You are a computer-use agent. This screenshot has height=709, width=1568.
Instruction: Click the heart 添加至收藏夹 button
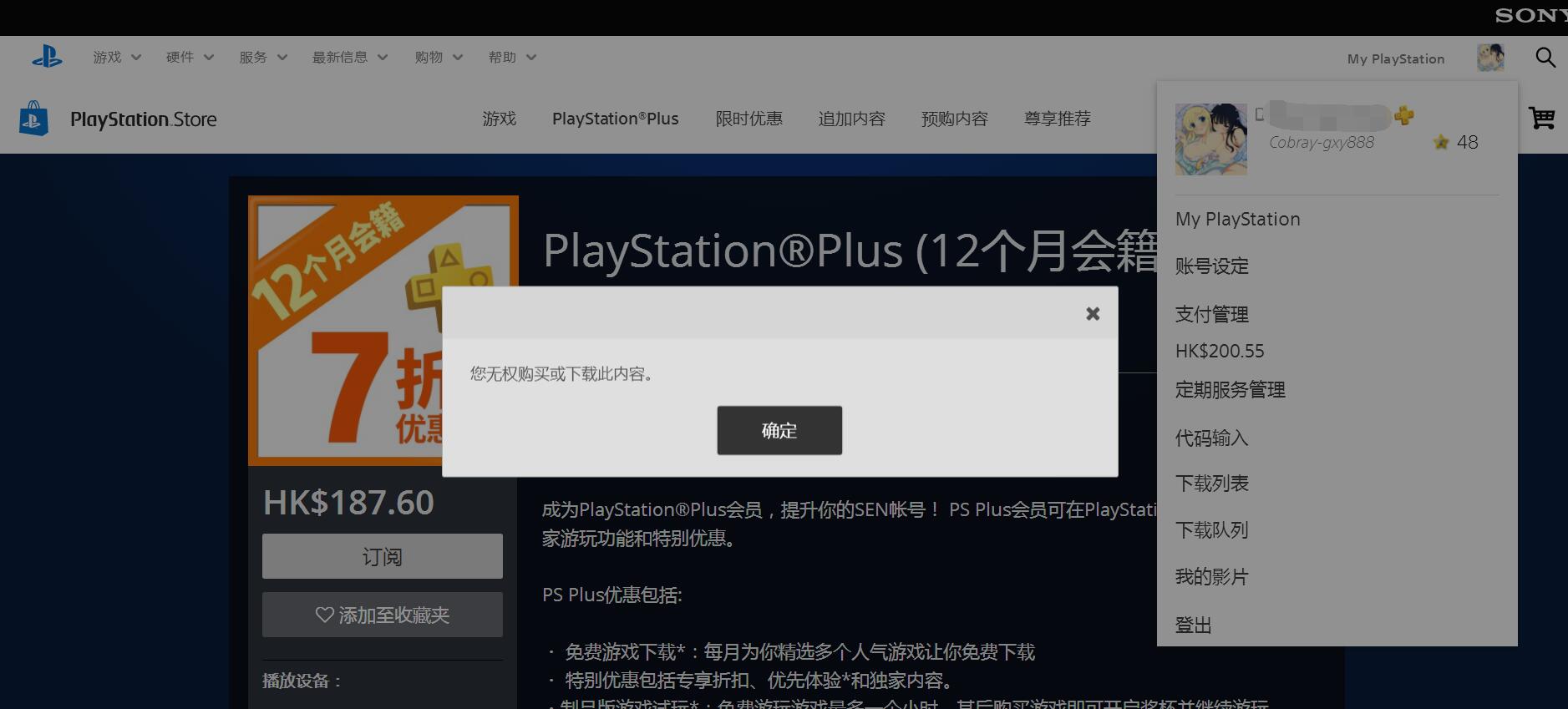click(x=382, y=615)
